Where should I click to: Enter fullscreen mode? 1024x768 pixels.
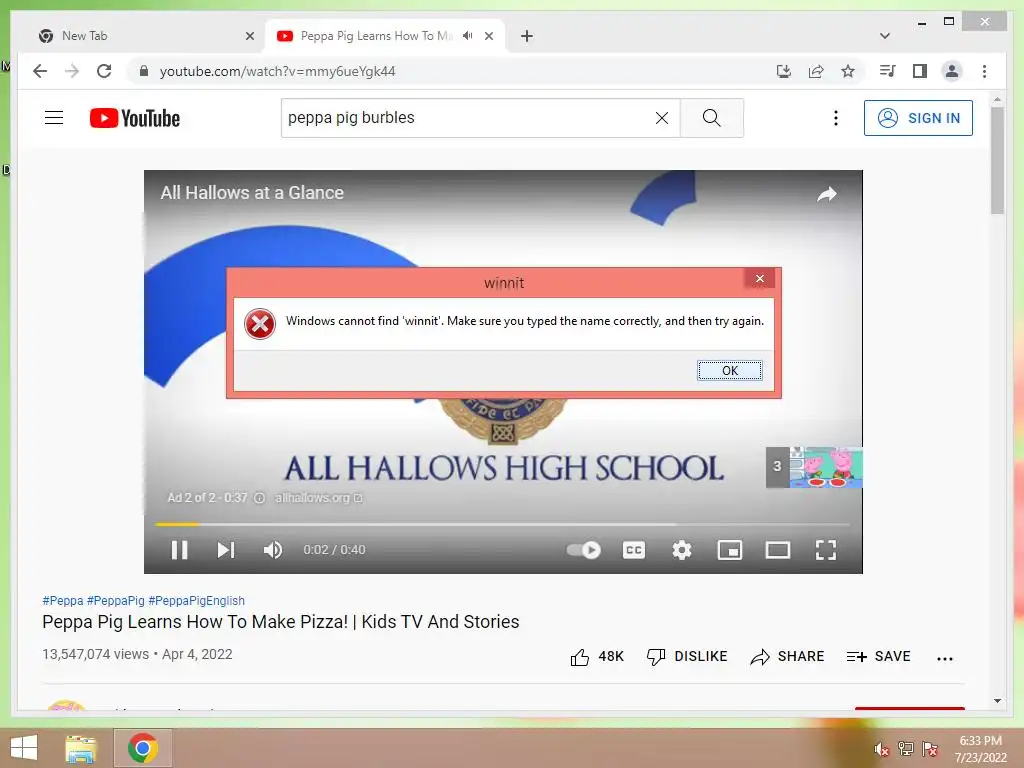(x=826, y=550)
